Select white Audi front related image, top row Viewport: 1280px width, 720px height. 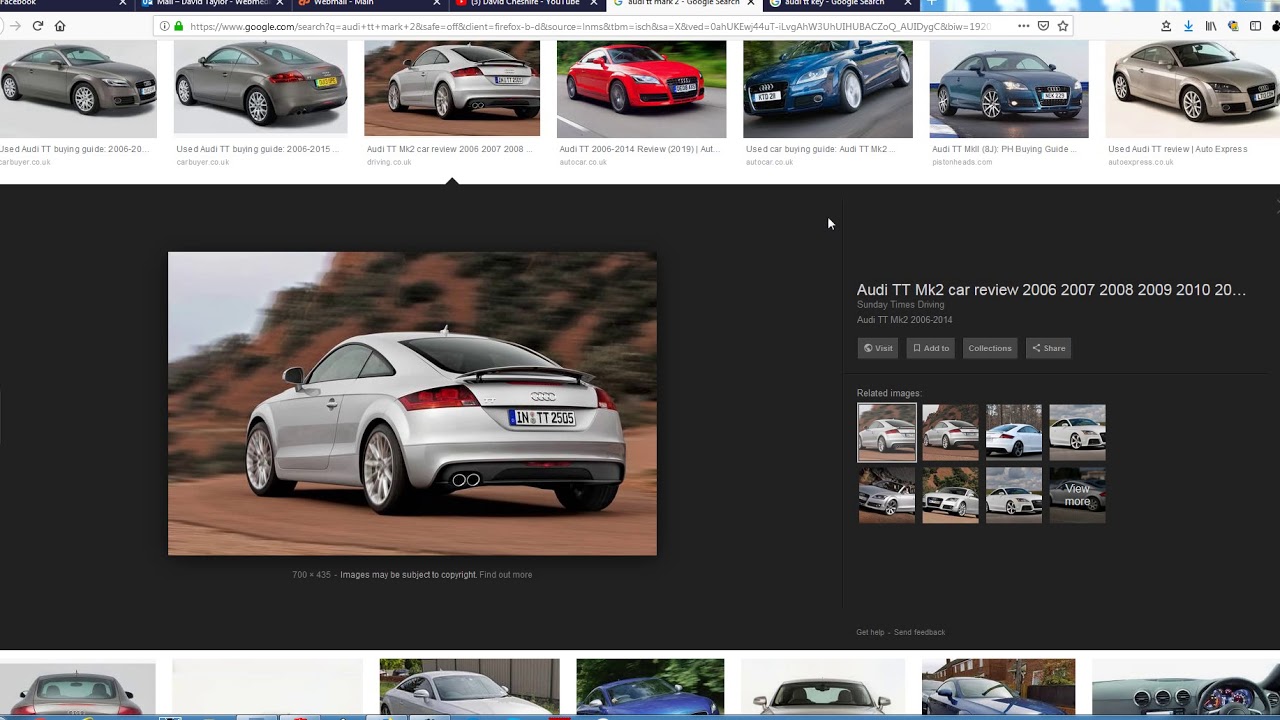pyautogui.click(x=1077, y=432)
